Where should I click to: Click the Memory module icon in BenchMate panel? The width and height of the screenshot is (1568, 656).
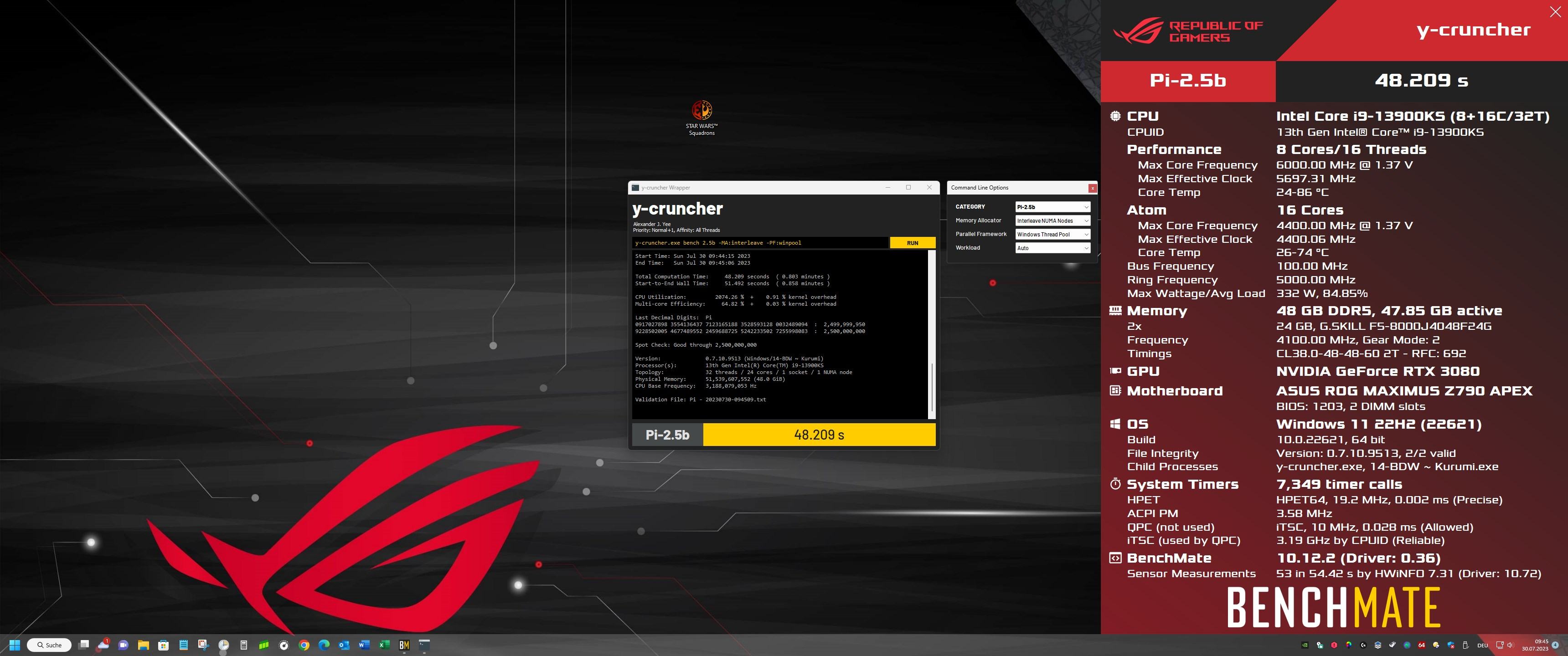[1115, 310]
